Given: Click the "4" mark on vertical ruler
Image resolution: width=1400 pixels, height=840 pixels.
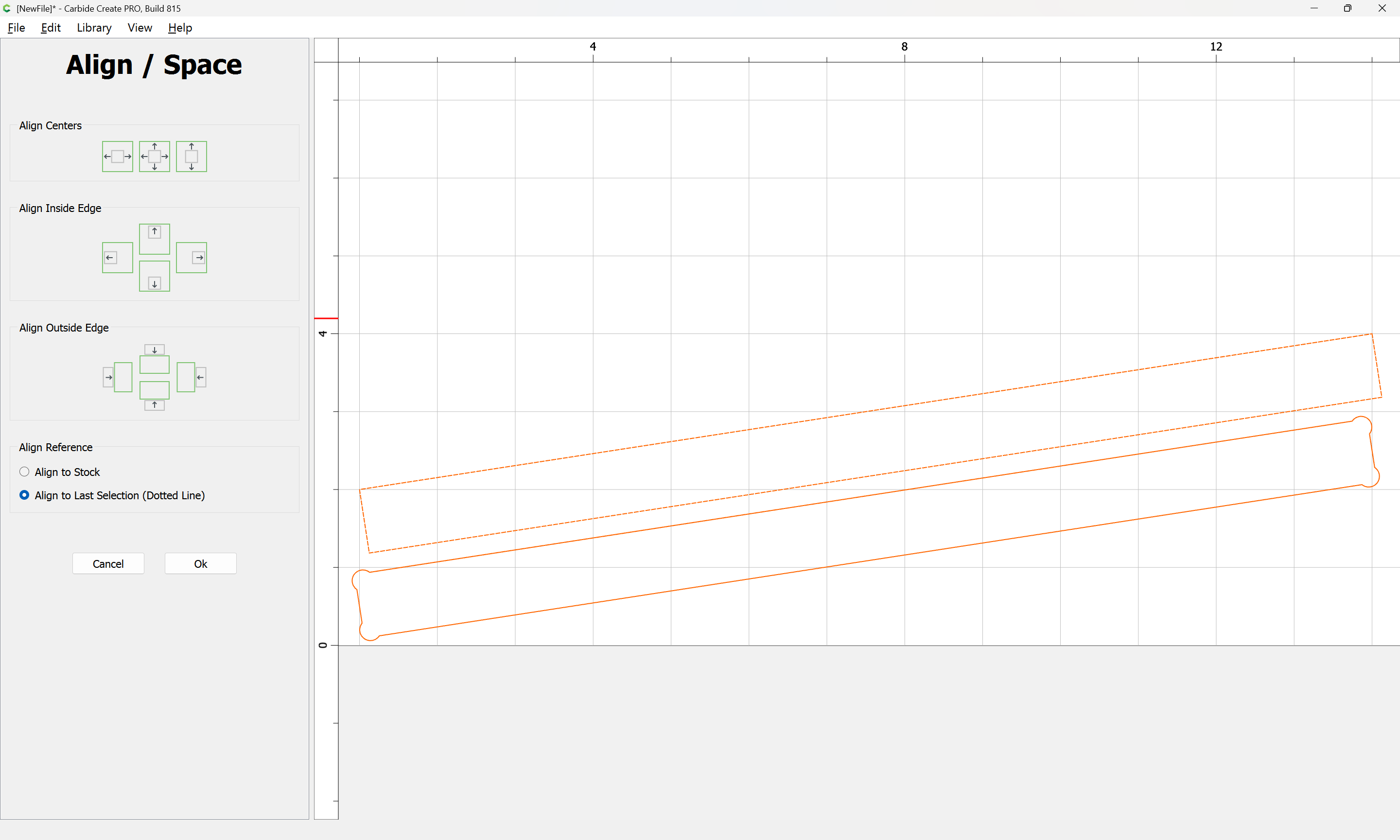Looking at the screenshot, I should point(323,333).
